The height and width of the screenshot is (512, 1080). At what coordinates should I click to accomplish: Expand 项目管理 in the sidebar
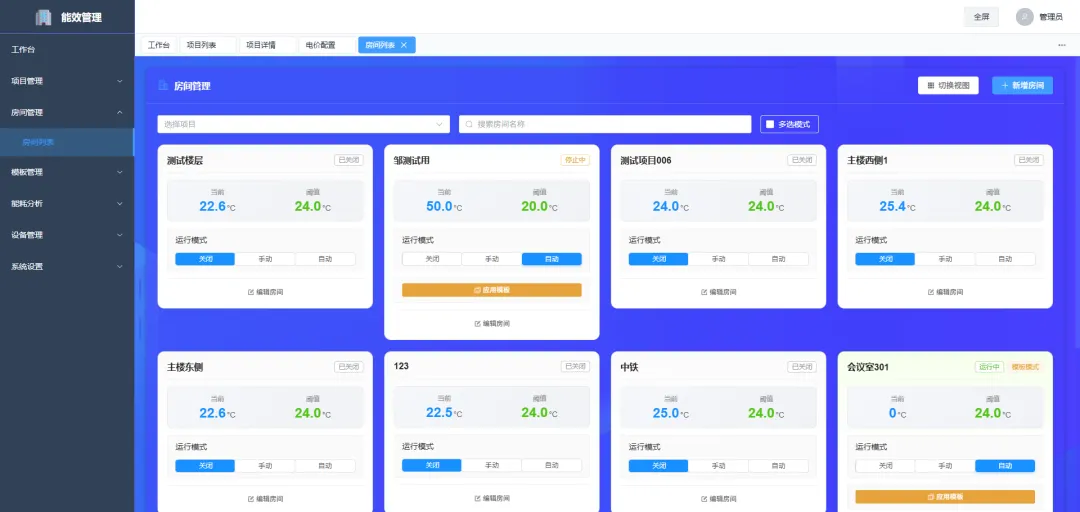click(x=67, y=81)
